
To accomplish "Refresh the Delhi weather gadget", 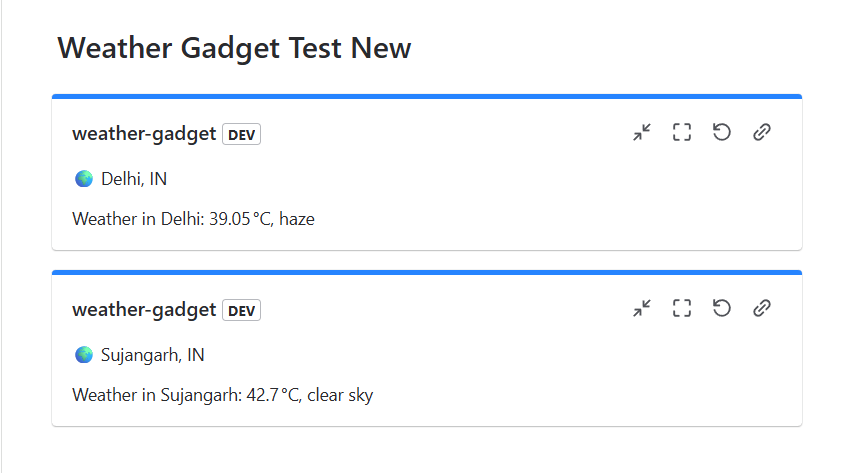I will pyautogui.click(x=722, y=132).
